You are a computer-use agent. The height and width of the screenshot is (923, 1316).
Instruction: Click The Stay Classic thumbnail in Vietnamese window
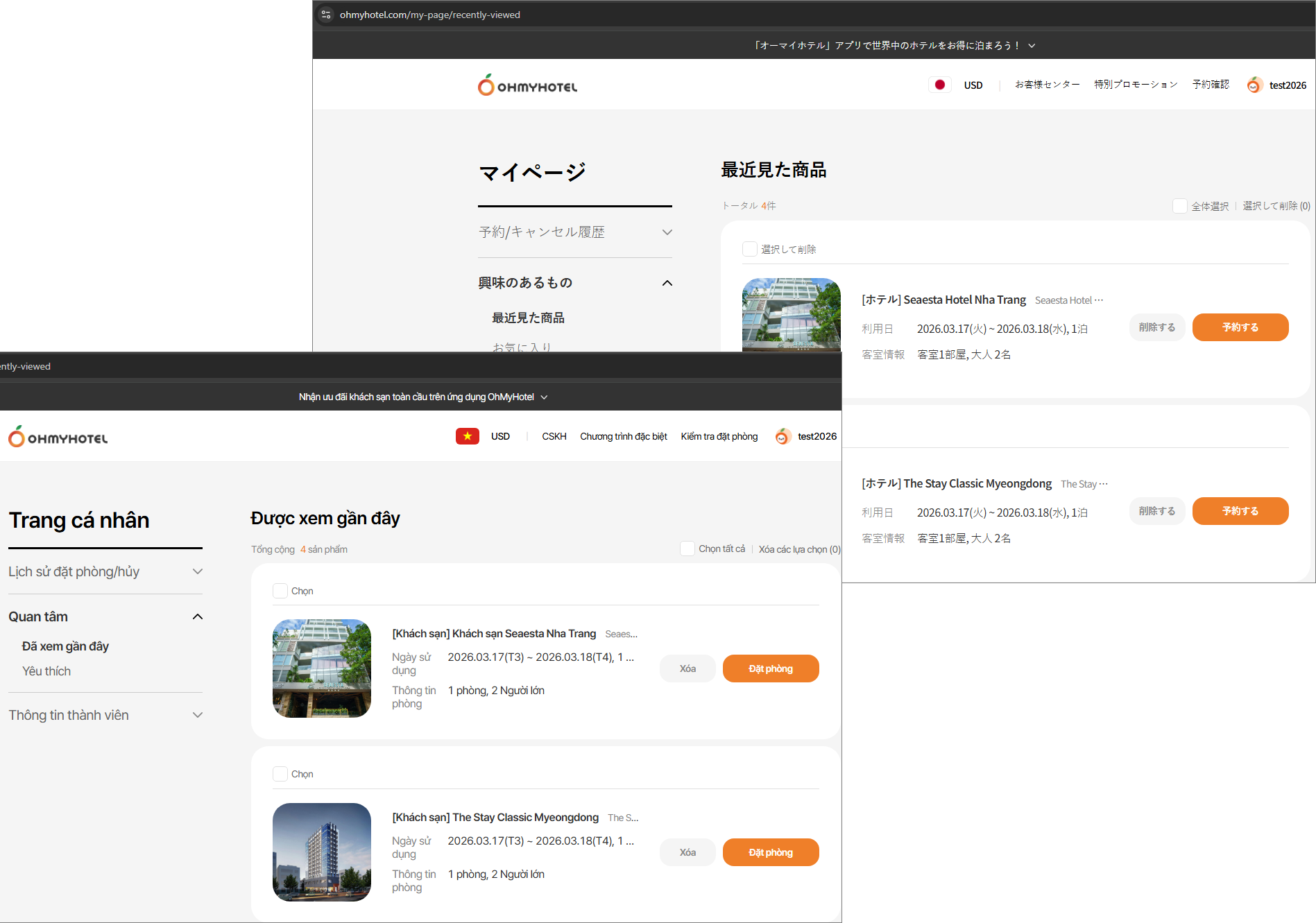[322, 852]
